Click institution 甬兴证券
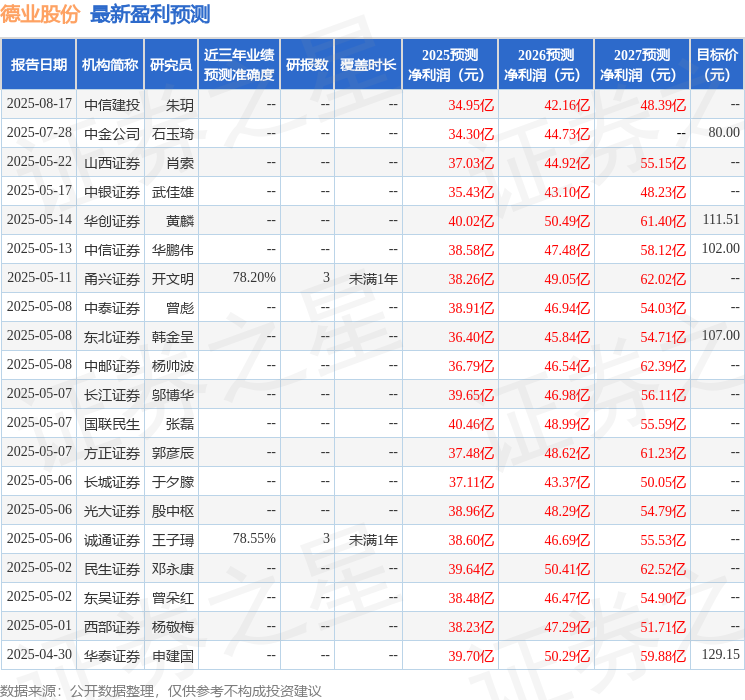745x700 pixels. point(112,278)
